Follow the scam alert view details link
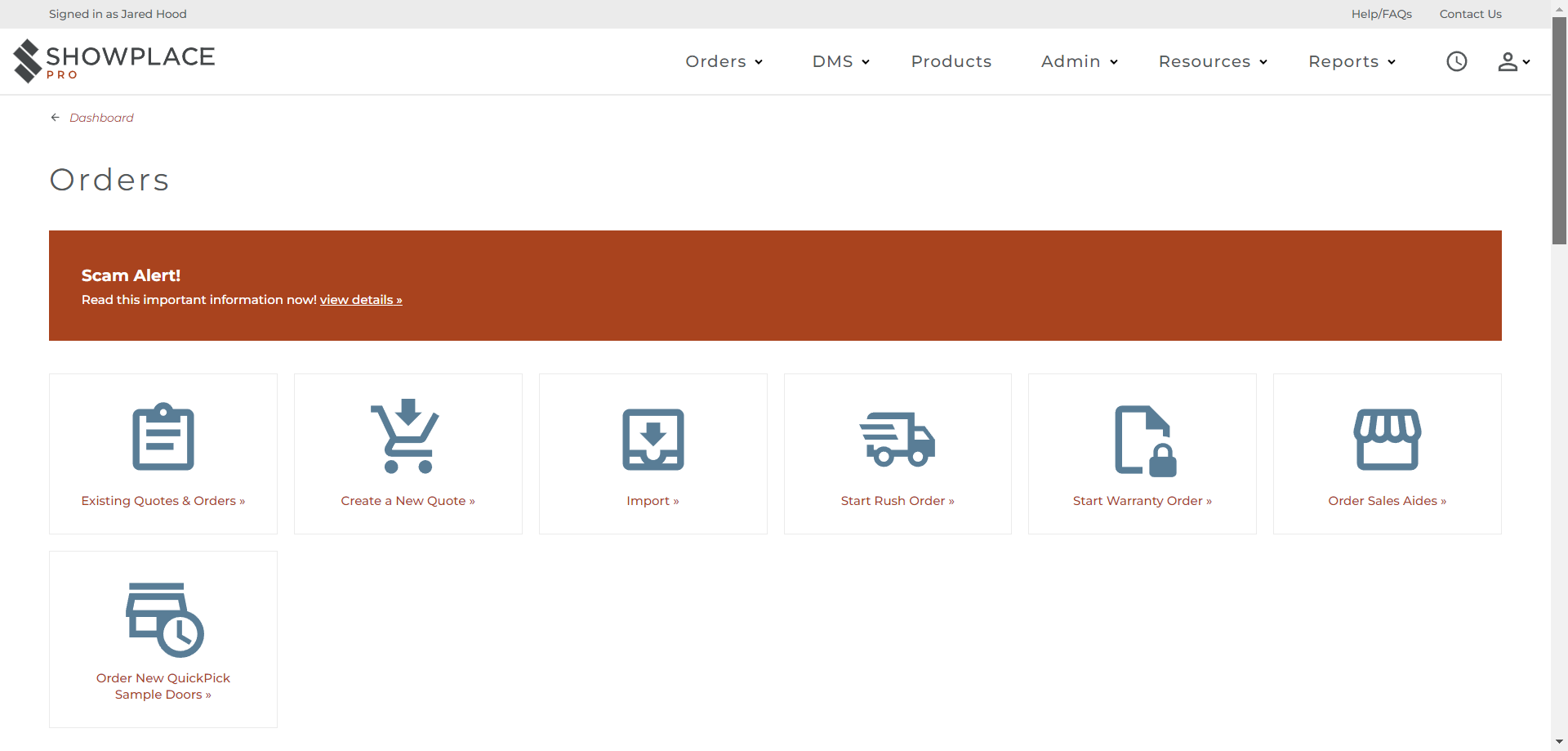This screenshot has width=1568, height=751. click(361, 300)
